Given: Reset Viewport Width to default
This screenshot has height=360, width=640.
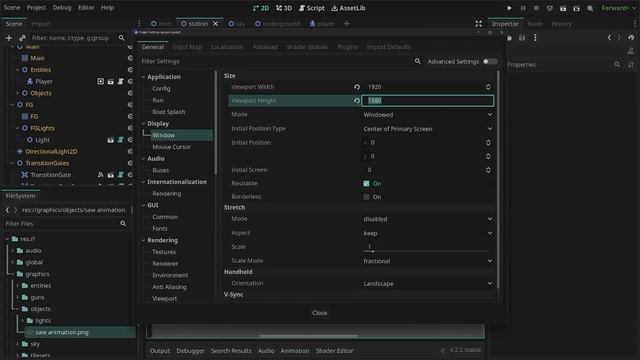Looking at the screenshot, I should [x=357, y=87].
